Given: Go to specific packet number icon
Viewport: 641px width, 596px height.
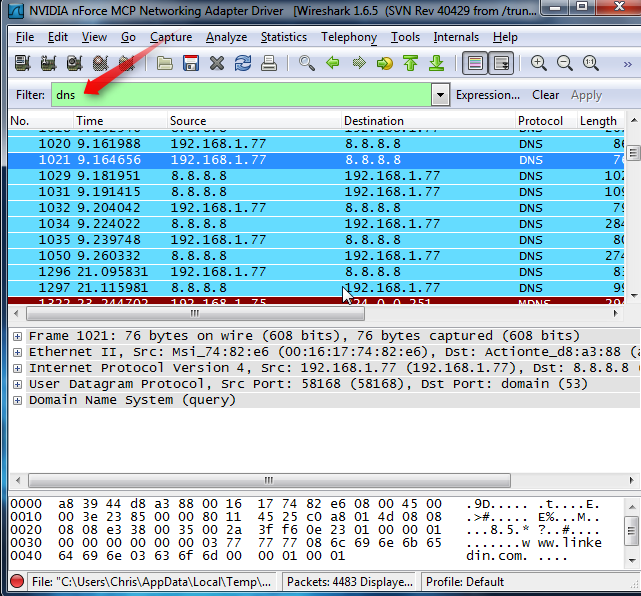Looking at the screenshot, I should click(385, 63).
